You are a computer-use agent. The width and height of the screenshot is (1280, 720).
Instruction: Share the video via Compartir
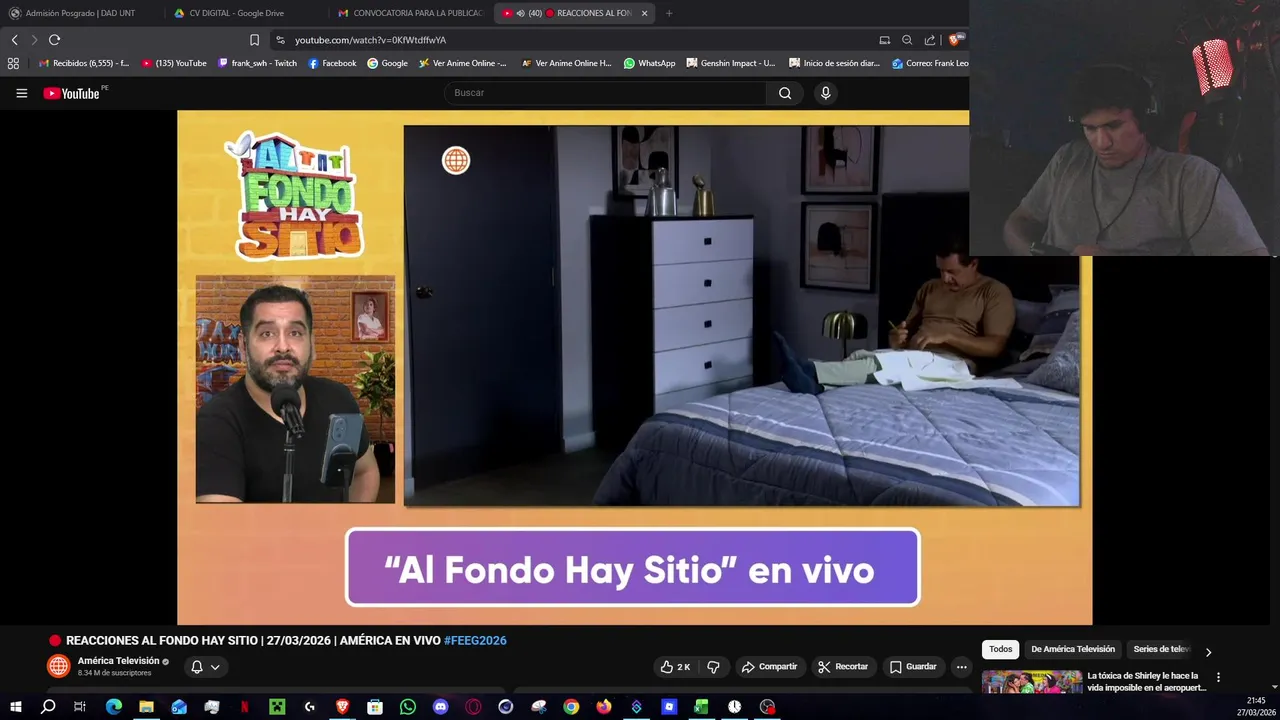pyautogui.click(x=769, y=667)
